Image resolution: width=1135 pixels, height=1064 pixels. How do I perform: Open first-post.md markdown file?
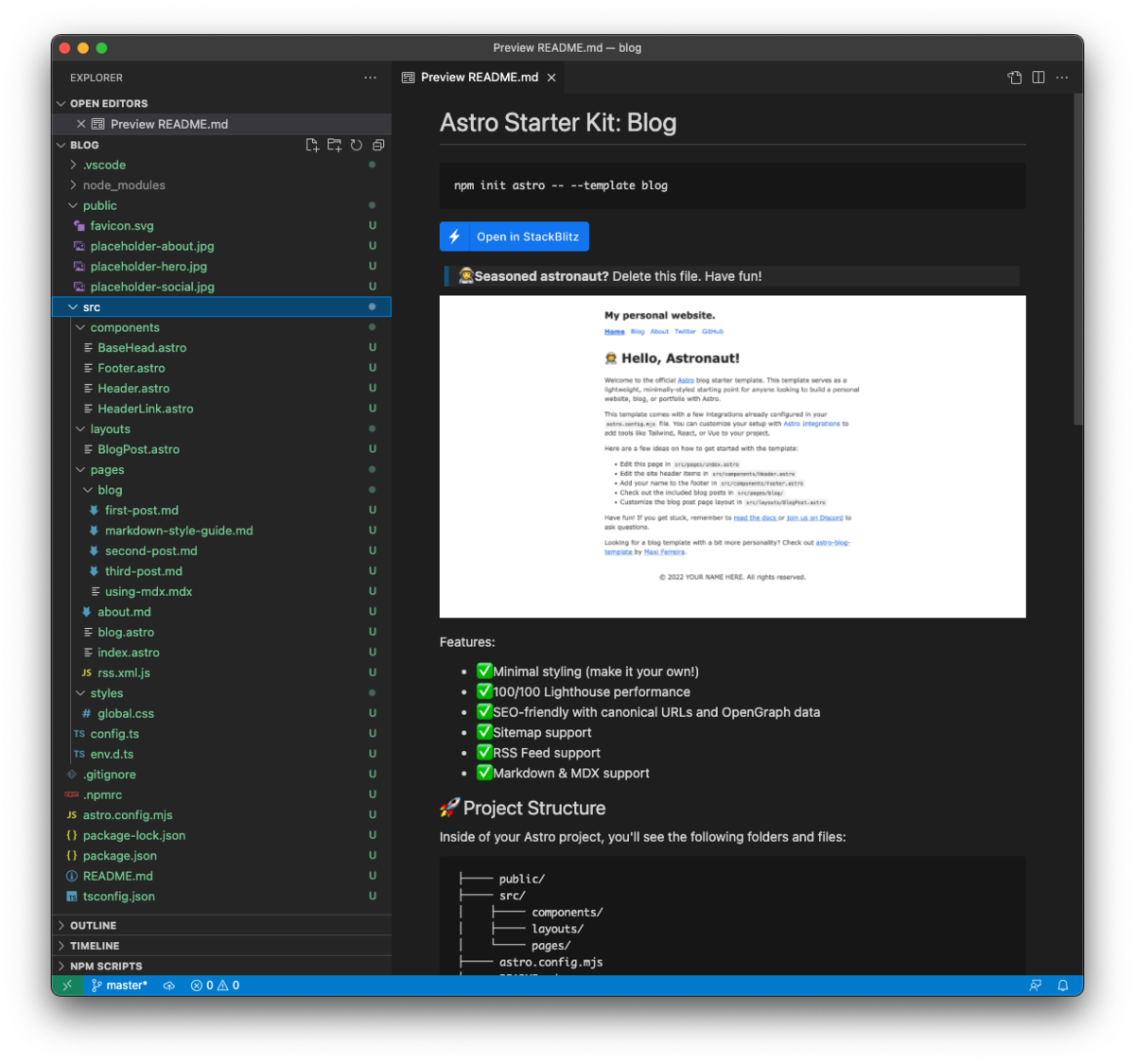[x=221, y=511]
